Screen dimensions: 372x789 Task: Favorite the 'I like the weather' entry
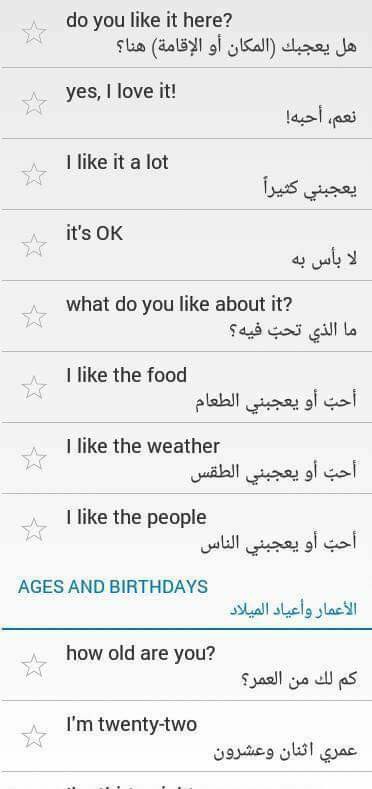coord(34,458)
